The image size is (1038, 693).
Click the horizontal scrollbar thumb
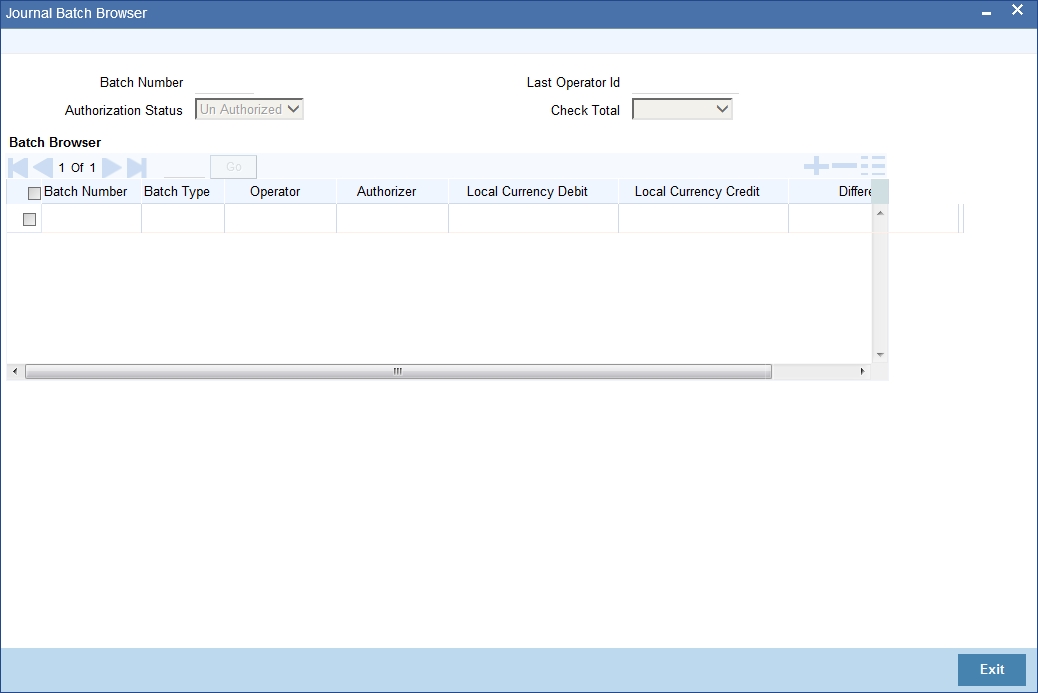(x=399, y=371)
